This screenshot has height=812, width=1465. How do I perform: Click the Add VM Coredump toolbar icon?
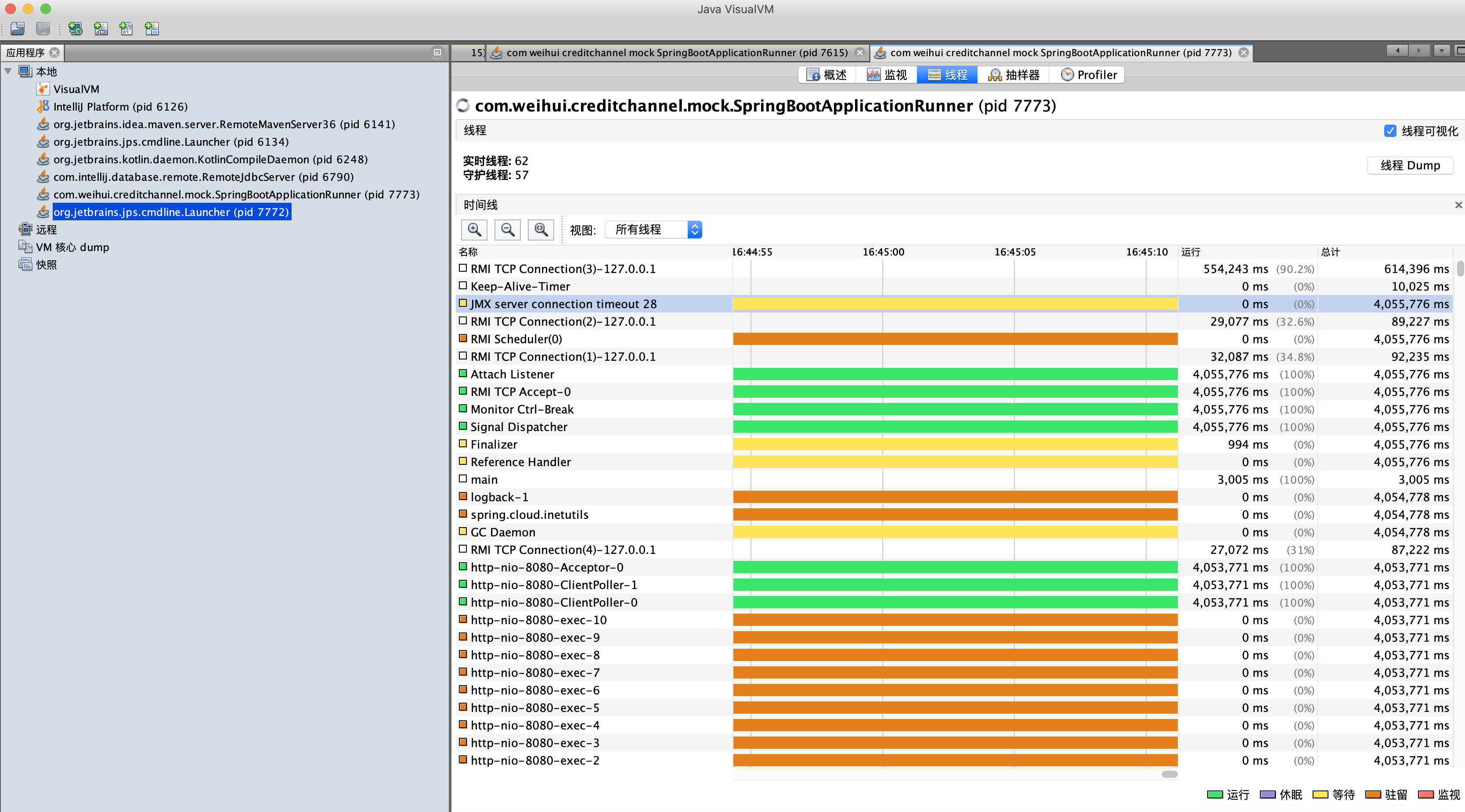click(126, 29)
